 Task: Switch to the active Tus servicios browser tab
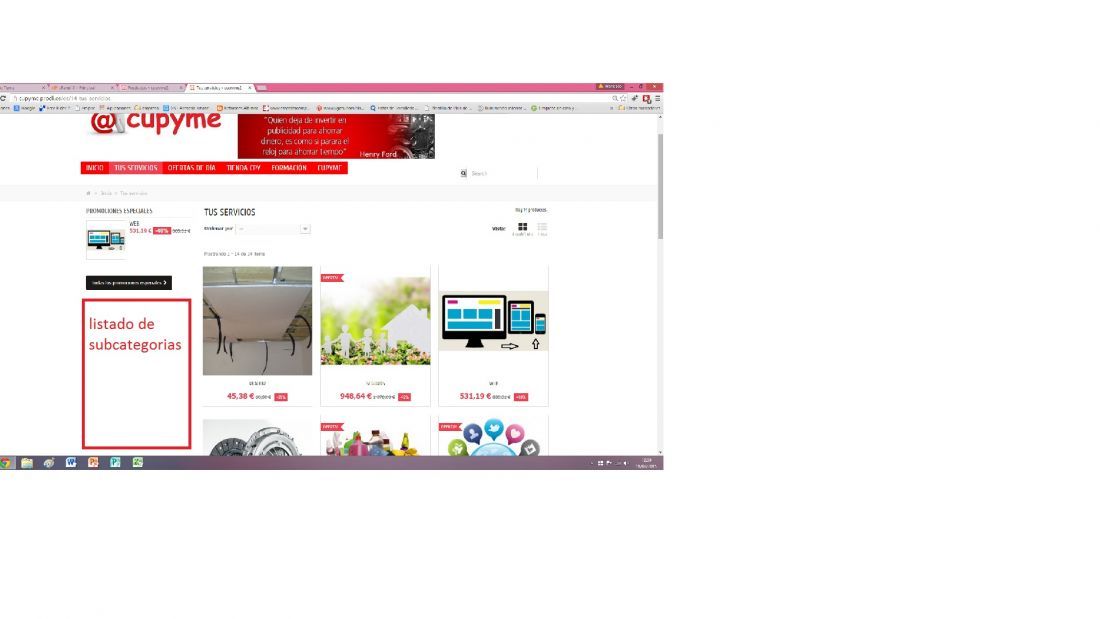pos(220,88)
